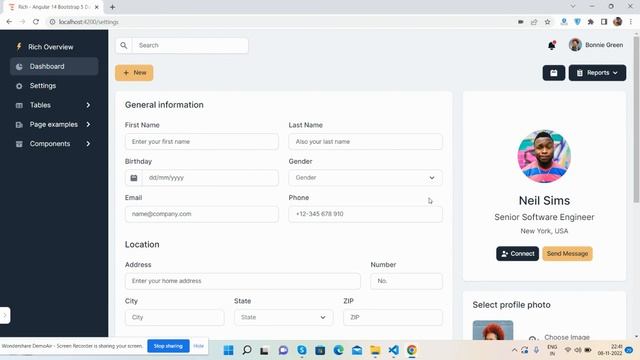Viewport: 640px width, 360px height.
Task: Click the Choose Image text
Action: (x=567, y=337)
